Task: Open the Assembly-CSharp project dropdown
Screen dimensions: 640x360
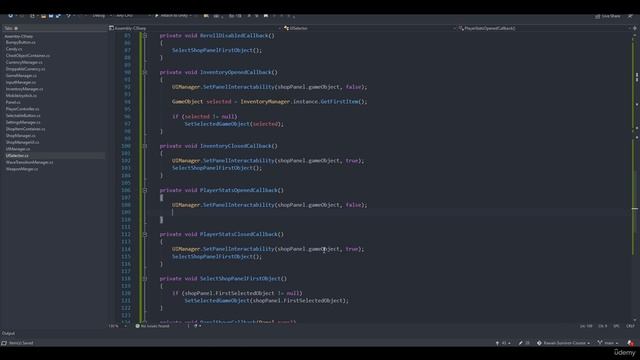Action: coord(195,28)
